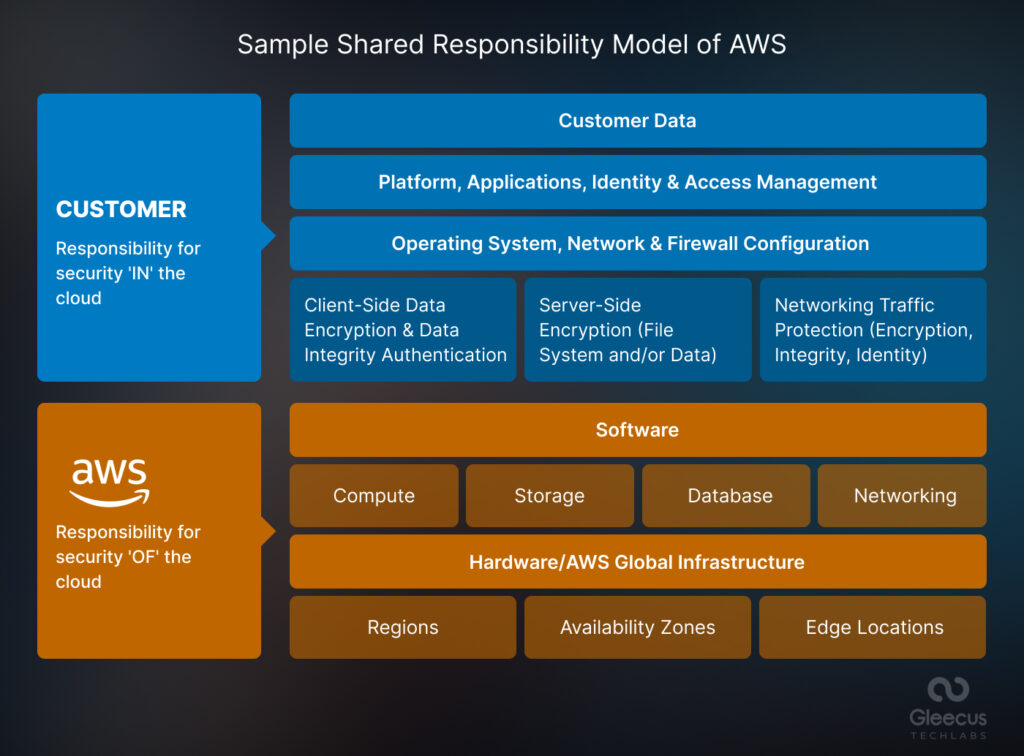Select the AWS responsibility panel
The height and width of the screenshot is (756, 1024).
pos(148,530)
